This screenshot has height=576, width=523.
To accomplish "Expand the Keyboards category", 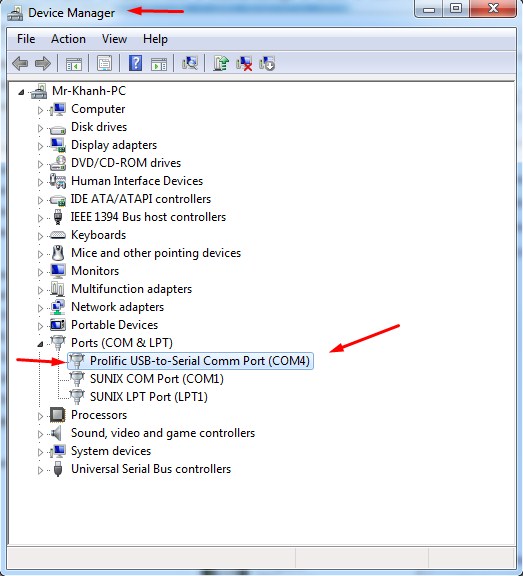I will click(40, 236).
